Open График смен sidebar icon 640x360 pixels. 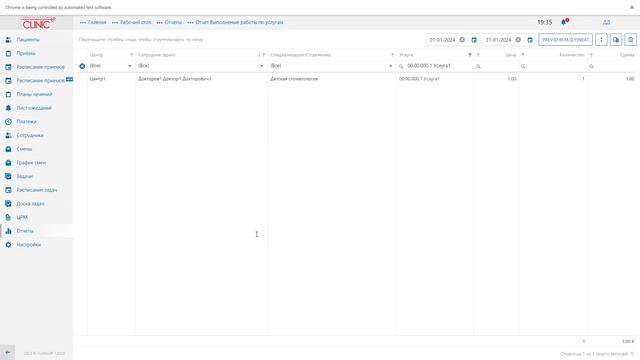point(8,163)
